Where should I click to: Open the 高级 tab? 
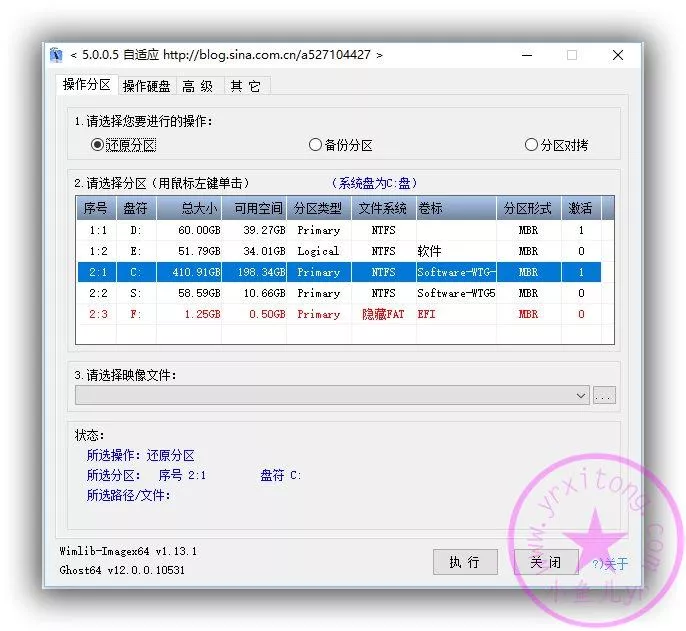(x=197, y=86)
